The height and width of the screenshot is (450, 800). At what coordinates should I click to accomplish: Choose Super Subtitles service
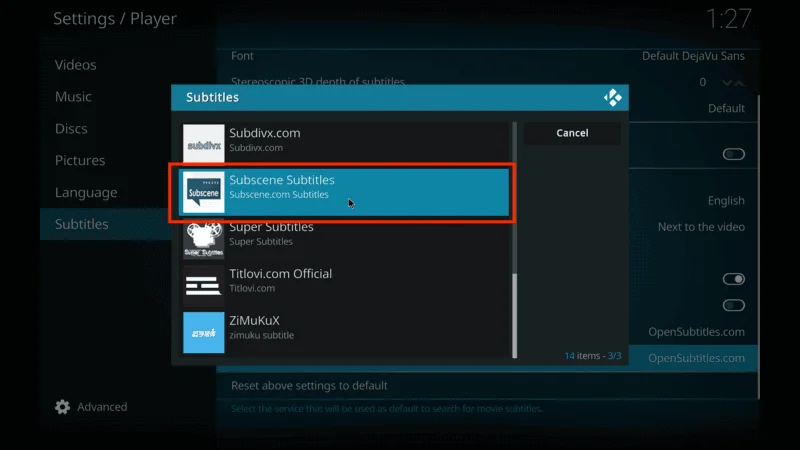click(x=345, y=239)
